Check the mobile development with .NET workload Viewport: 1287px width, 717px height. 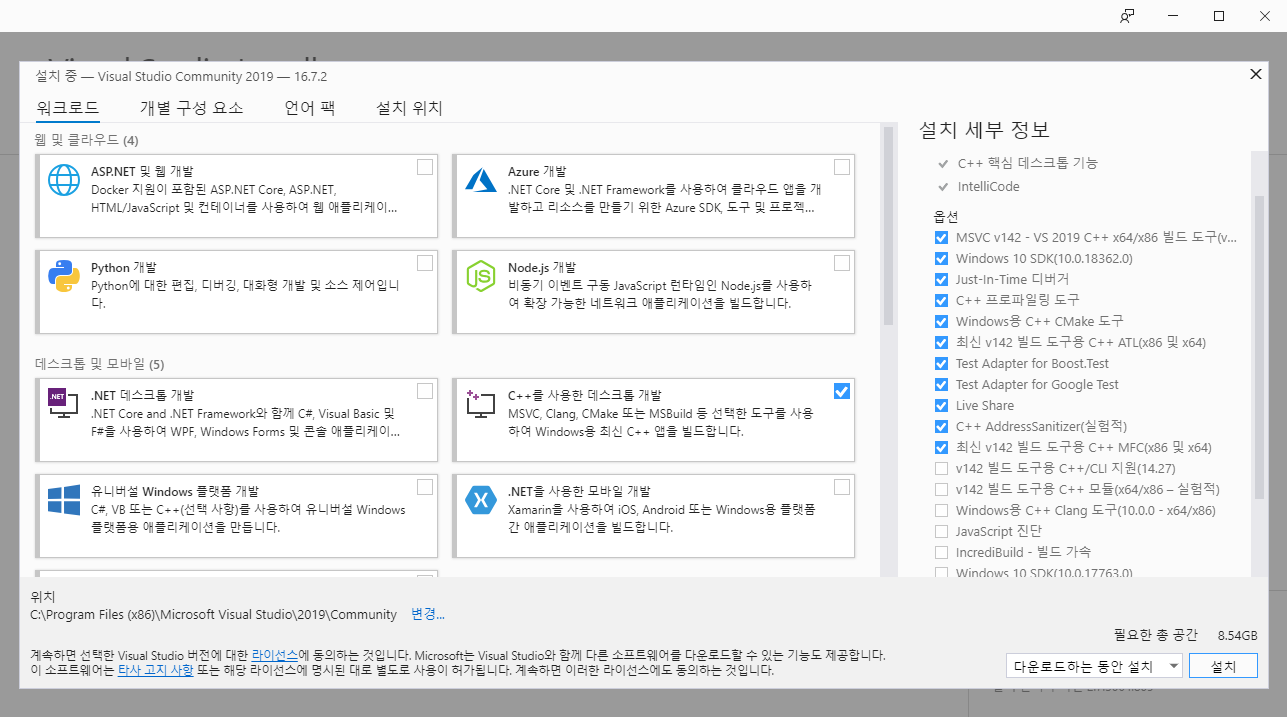(x=842, y=487)
